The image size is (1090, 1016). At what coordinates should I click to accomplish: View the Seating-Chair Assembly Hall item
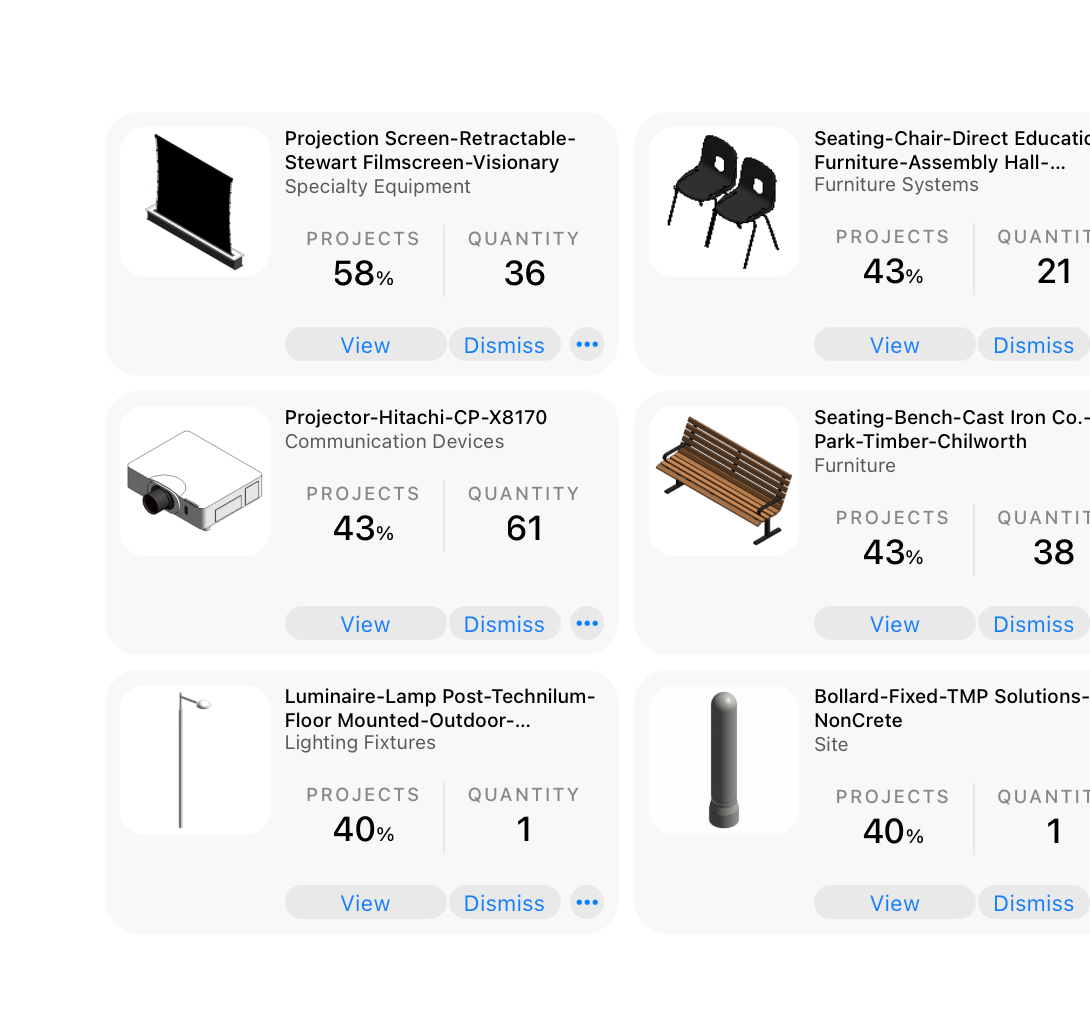(x=895, y=344)
